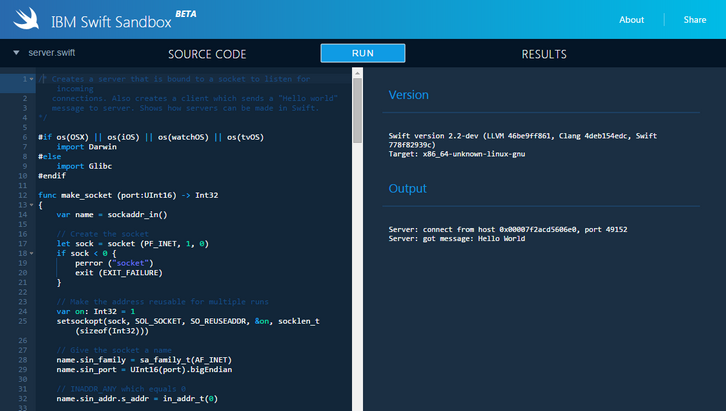
Task: Switch to the RESULTS tab
Action: tap(543, 54)
